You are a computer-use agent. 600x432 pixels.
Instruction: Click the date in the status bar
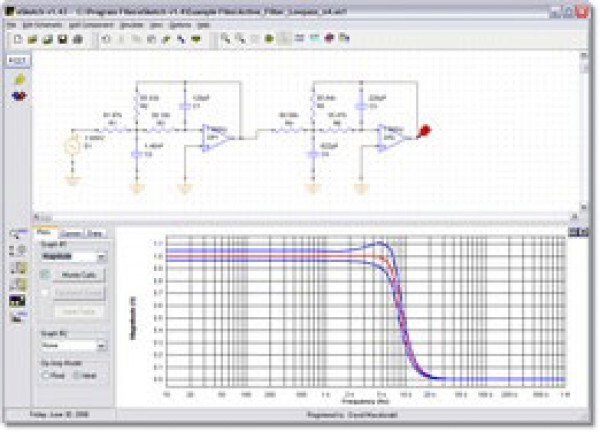click(x=59, y=414)
